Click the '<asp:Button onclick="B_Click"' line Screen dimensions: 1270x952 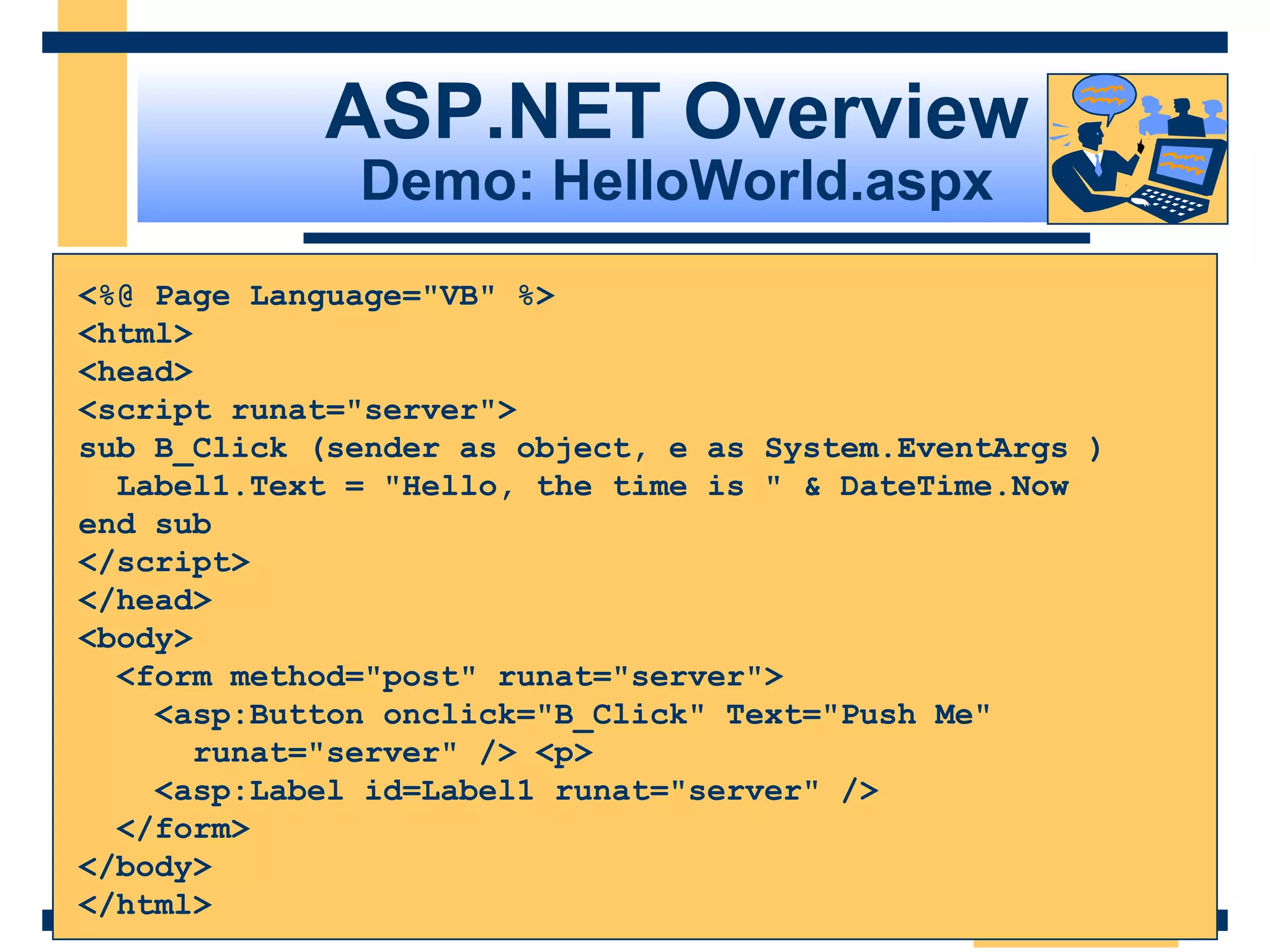point(572,715)
